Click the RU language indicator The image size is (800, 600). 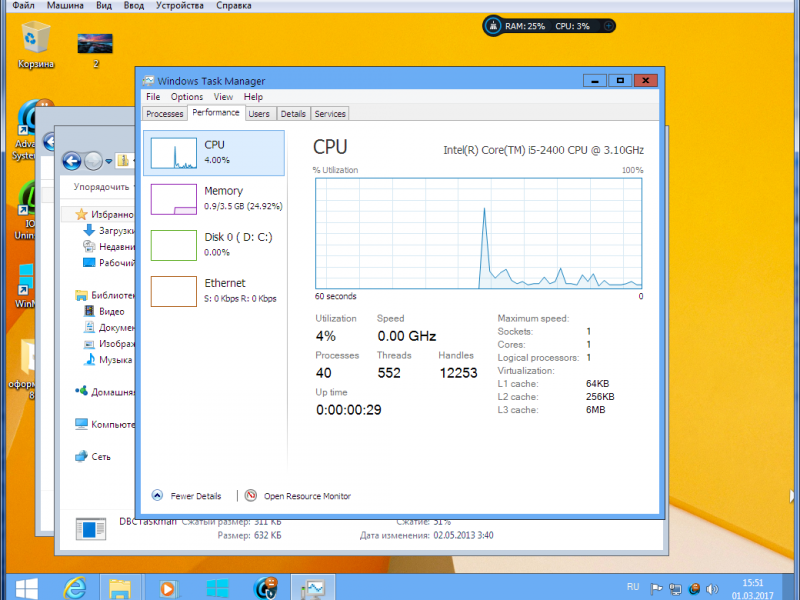click(x=633, y=587)
